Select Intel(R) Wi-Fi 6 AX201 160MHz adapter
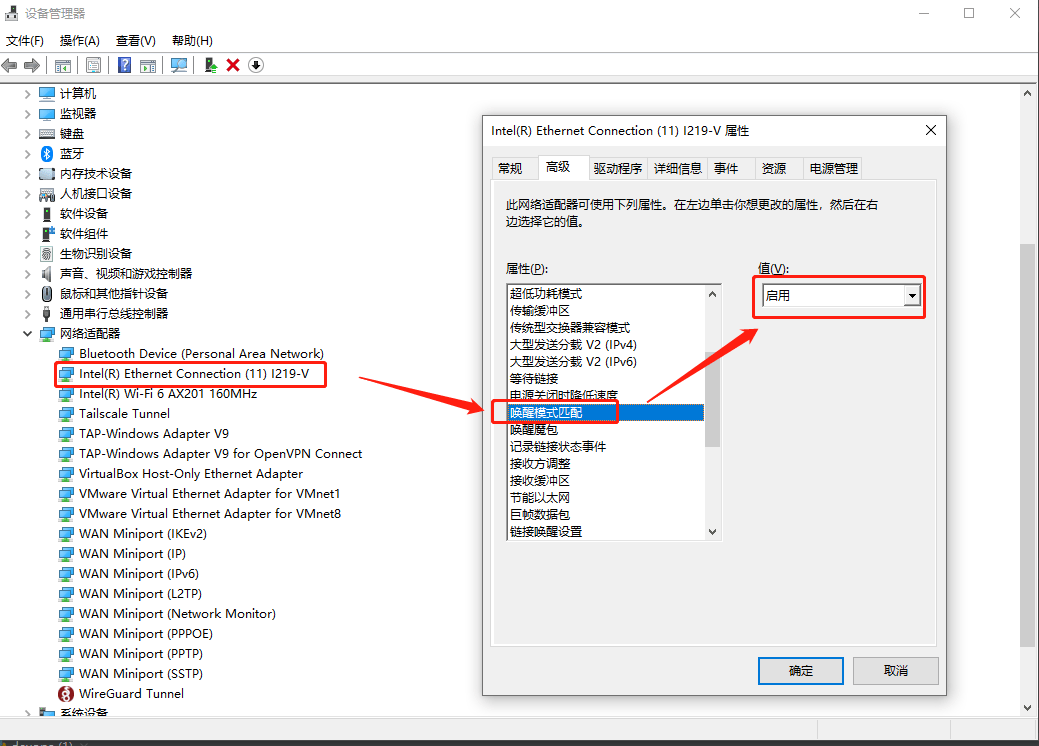Image resolution: width=1039 pixels, height=746 pixels. [x=168, y=394]
